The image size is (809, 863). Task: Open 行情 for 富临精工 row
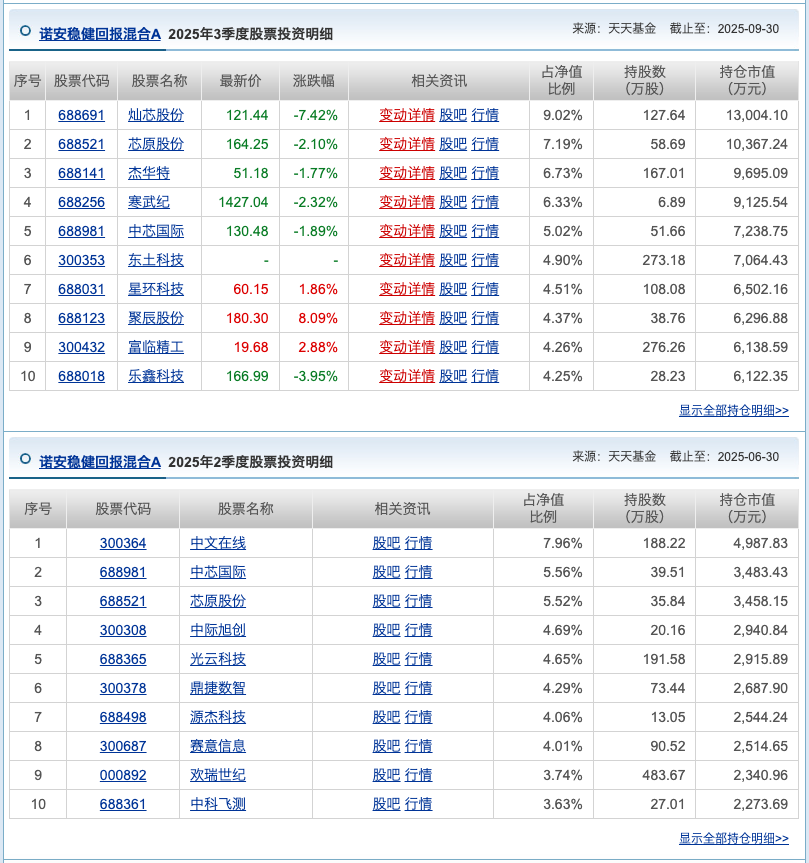point(485,347)
